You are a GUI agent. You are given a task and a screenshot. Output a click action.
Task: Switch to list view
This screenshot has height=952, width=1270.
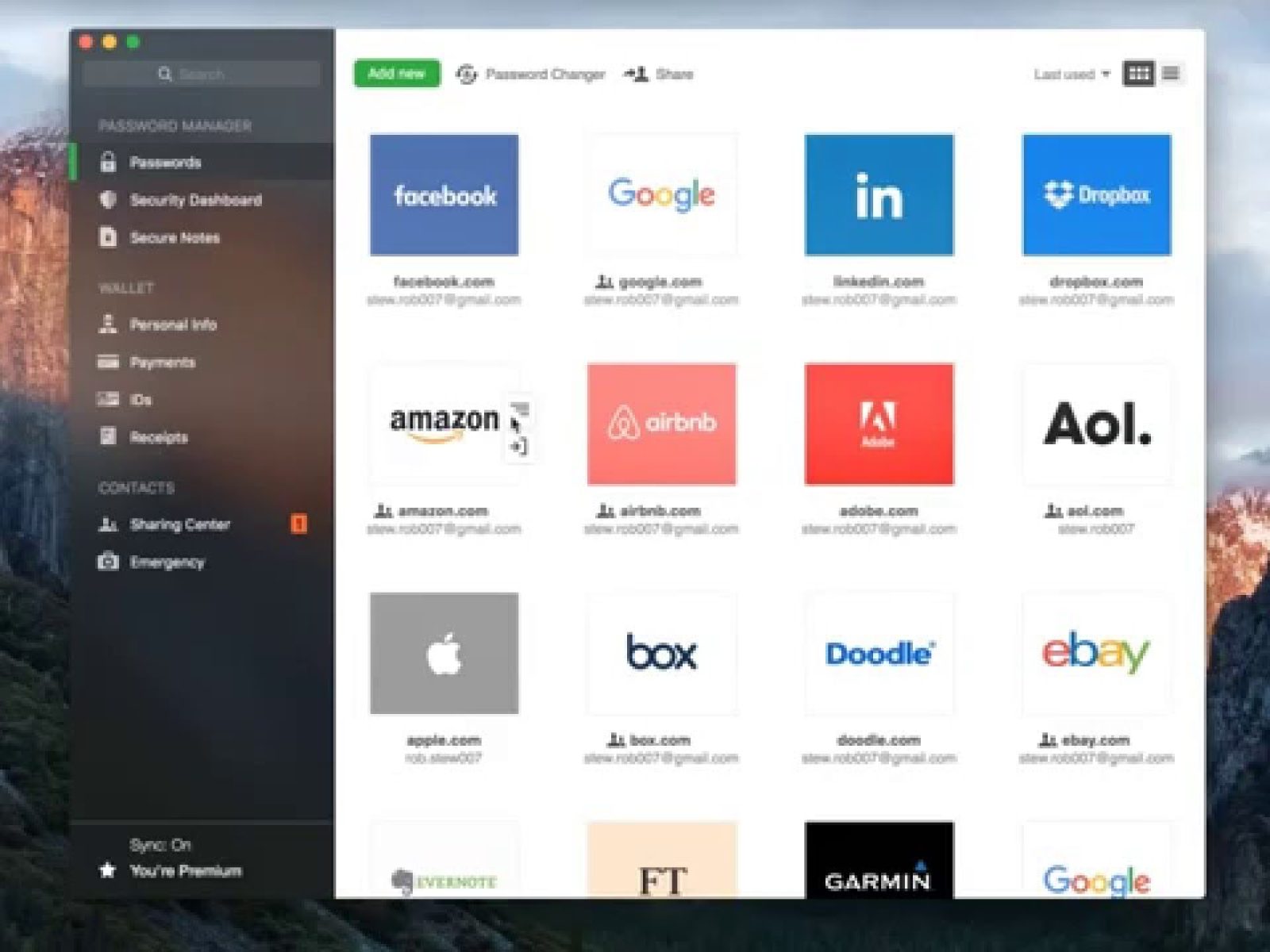tap(1170, 74)
